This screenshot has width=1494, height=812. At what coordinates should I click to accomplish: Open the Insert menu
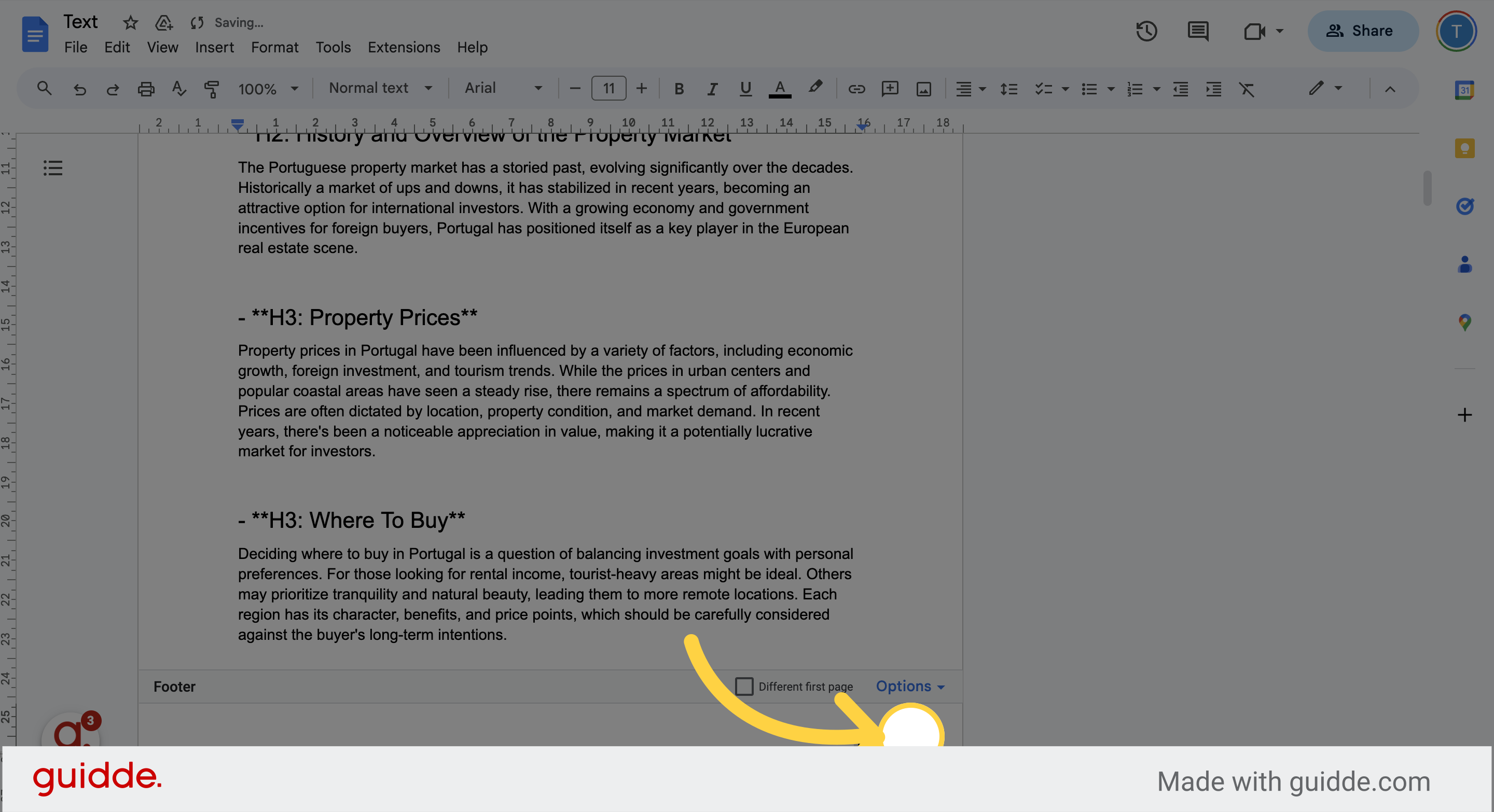tap(214, 47)
